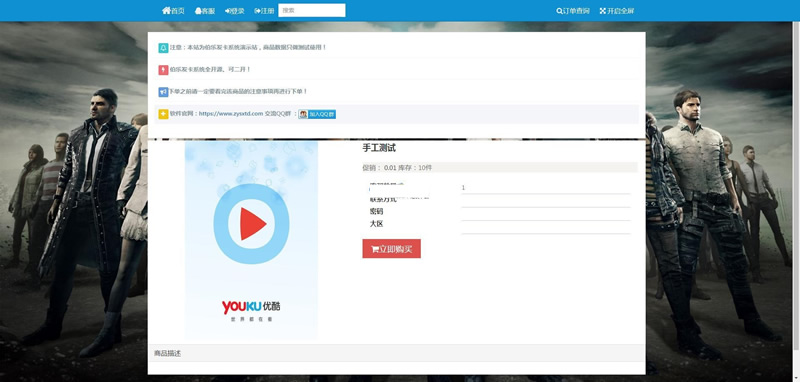Click the Youku product image
The height and width of the screenshot is (382, 800).
(251, 240)
